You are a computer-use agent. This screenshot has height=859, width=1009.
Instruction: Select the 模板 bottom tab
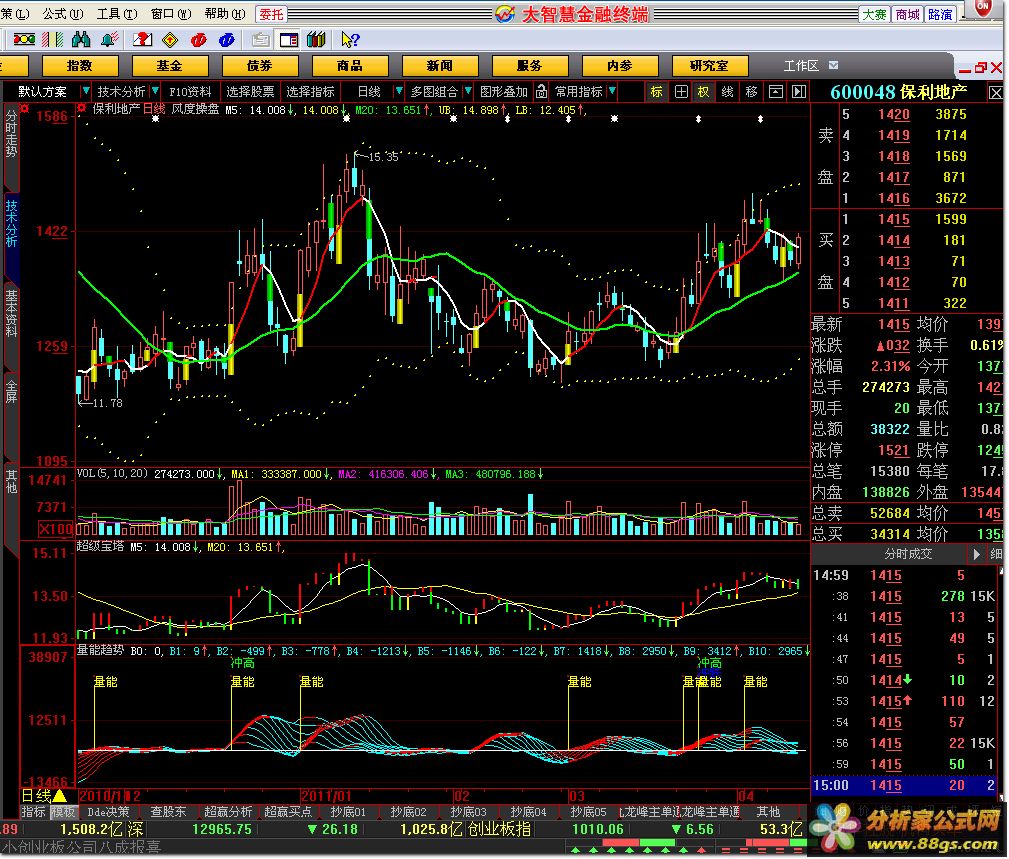(x=64, y=812)
